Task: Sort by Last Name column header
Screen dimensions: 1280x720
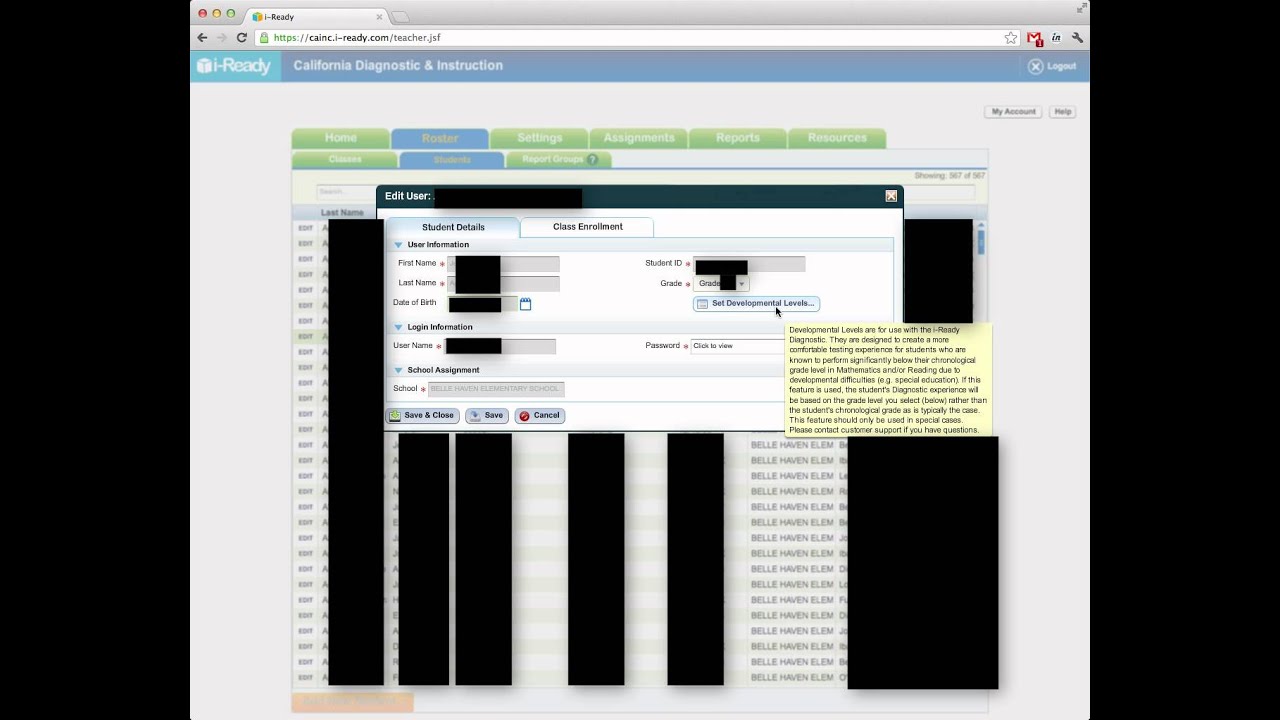Action: (342, 213)
